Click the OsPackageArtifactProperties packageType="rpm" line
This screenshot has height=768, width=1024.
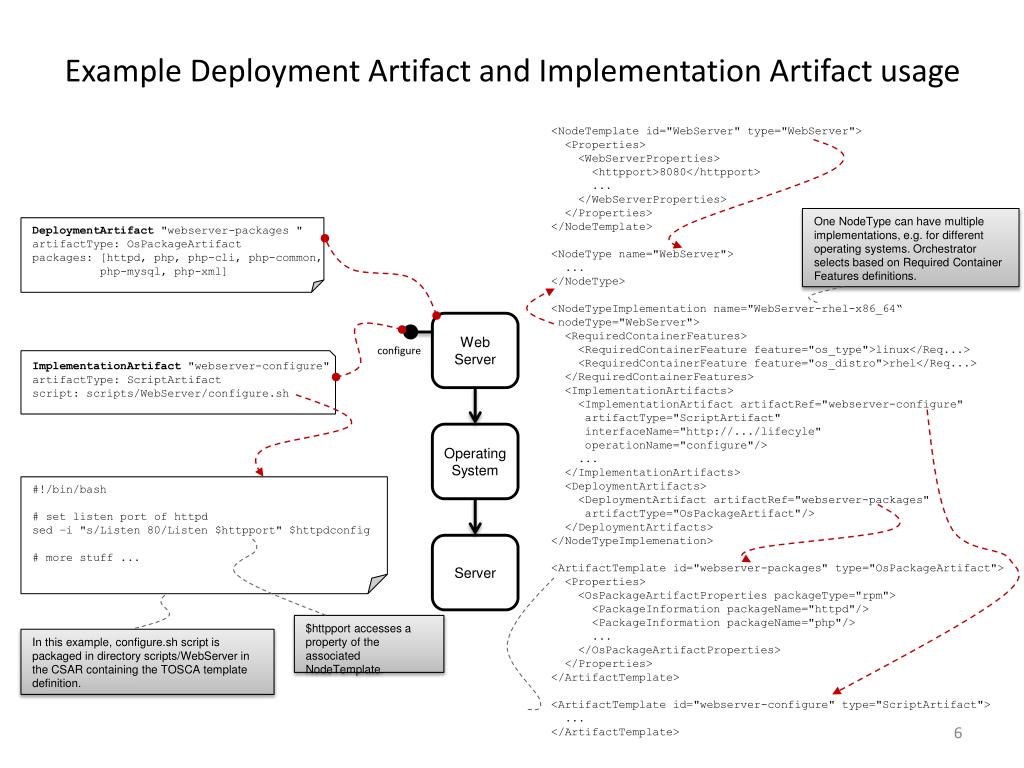[737, 596]
